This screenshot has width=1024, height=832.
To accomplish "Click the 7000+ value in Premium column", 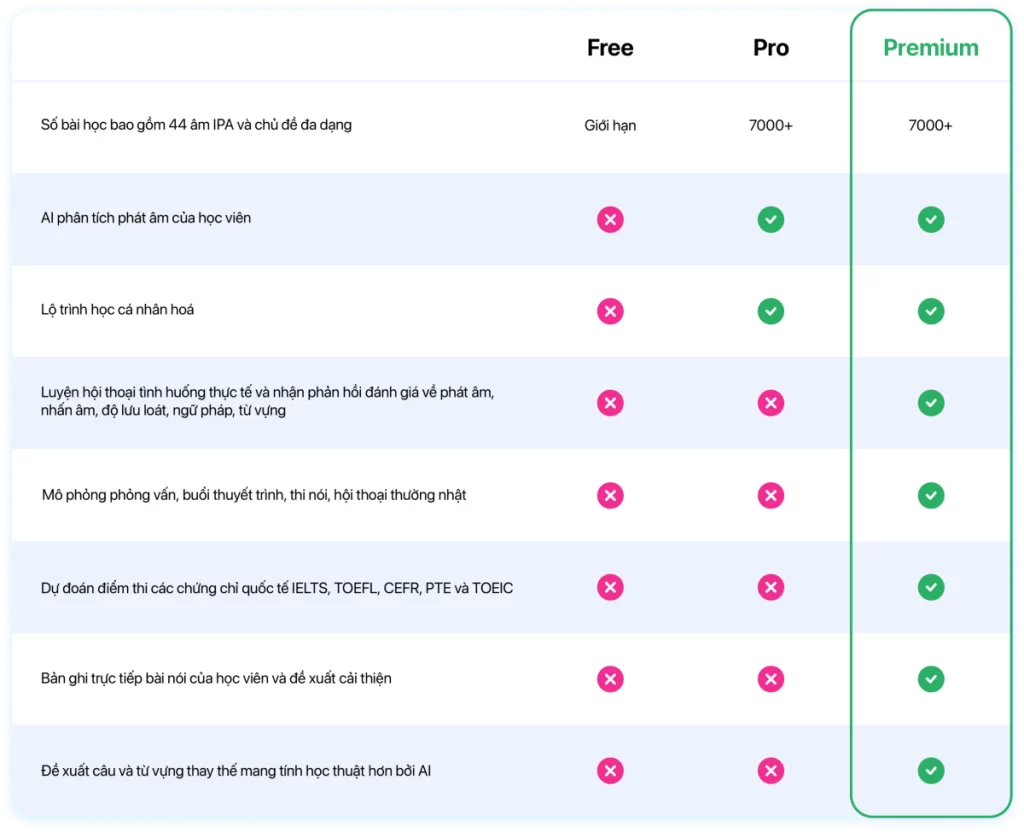I will pos(931,126).
